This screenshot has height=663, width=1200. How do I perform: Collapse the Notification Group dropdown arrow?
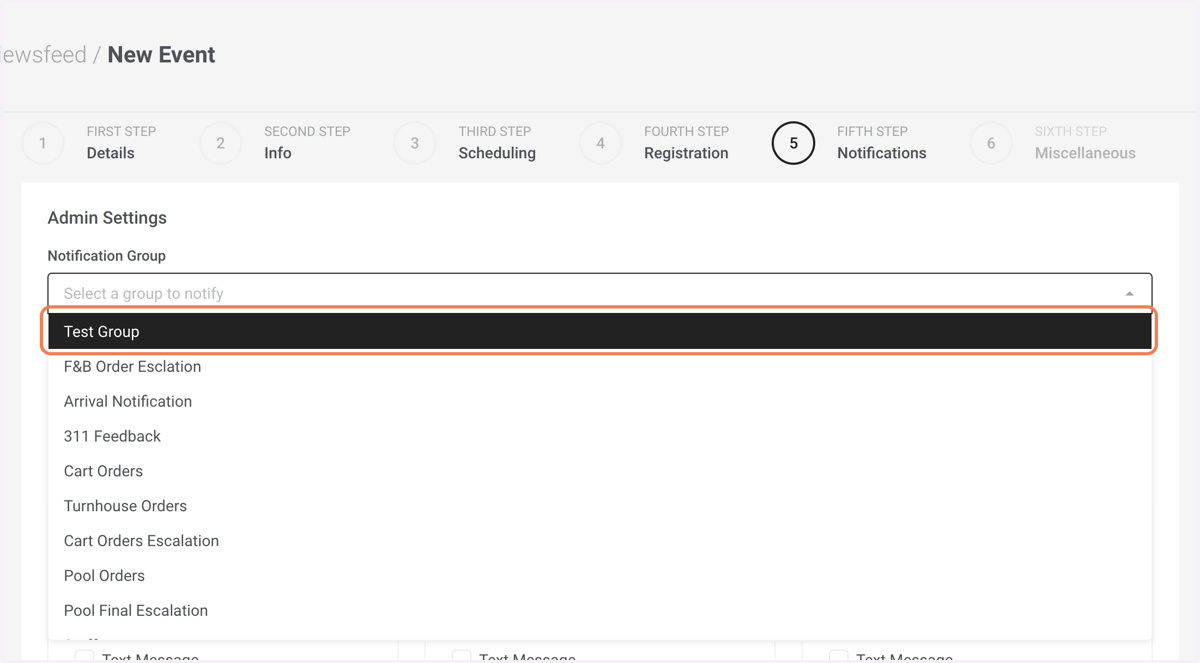tap(1129, 294)
